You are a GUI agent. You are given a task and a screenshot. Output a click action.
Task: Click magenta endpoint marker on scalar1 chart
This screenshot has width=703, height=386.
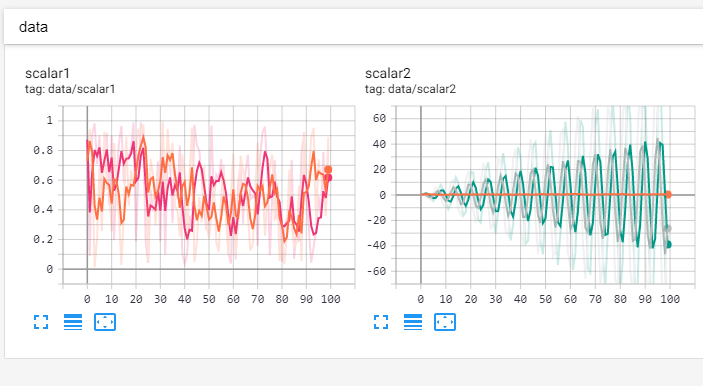pos(330,178)
